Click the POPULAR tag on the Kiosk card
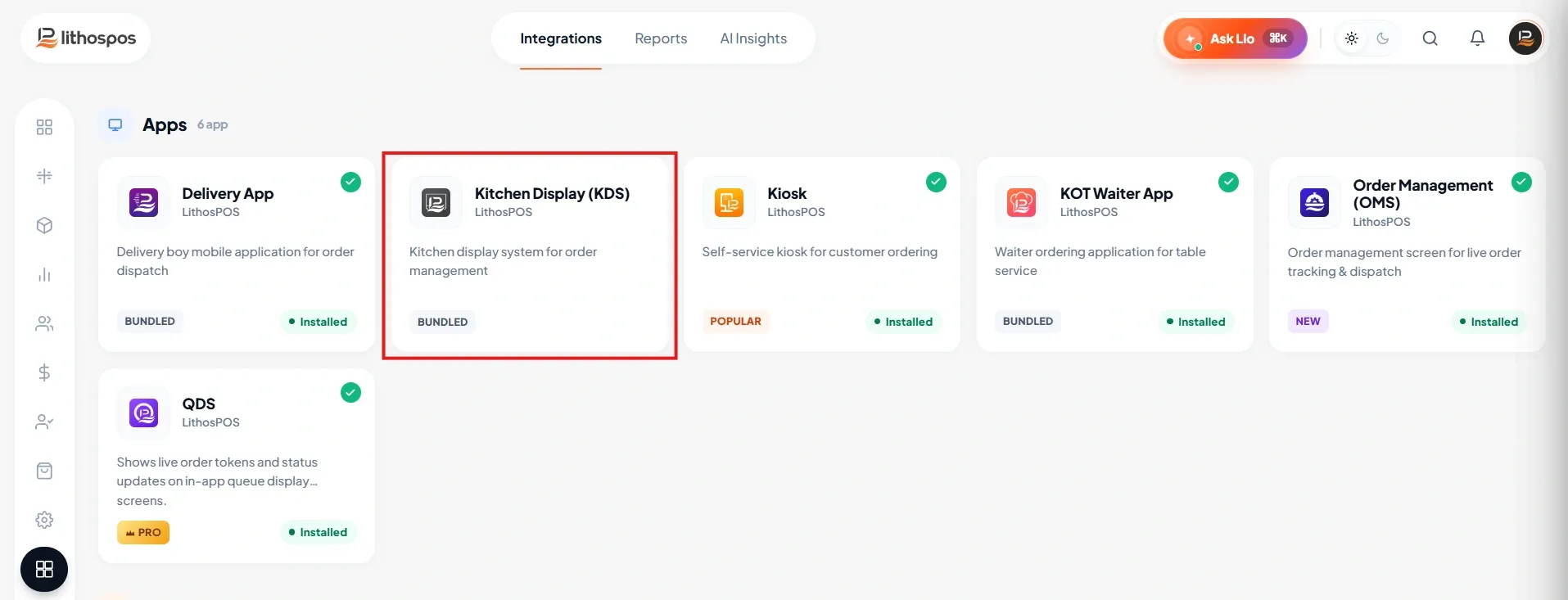1568x600 pixels. pyautogui.click(x=735, y=321)
